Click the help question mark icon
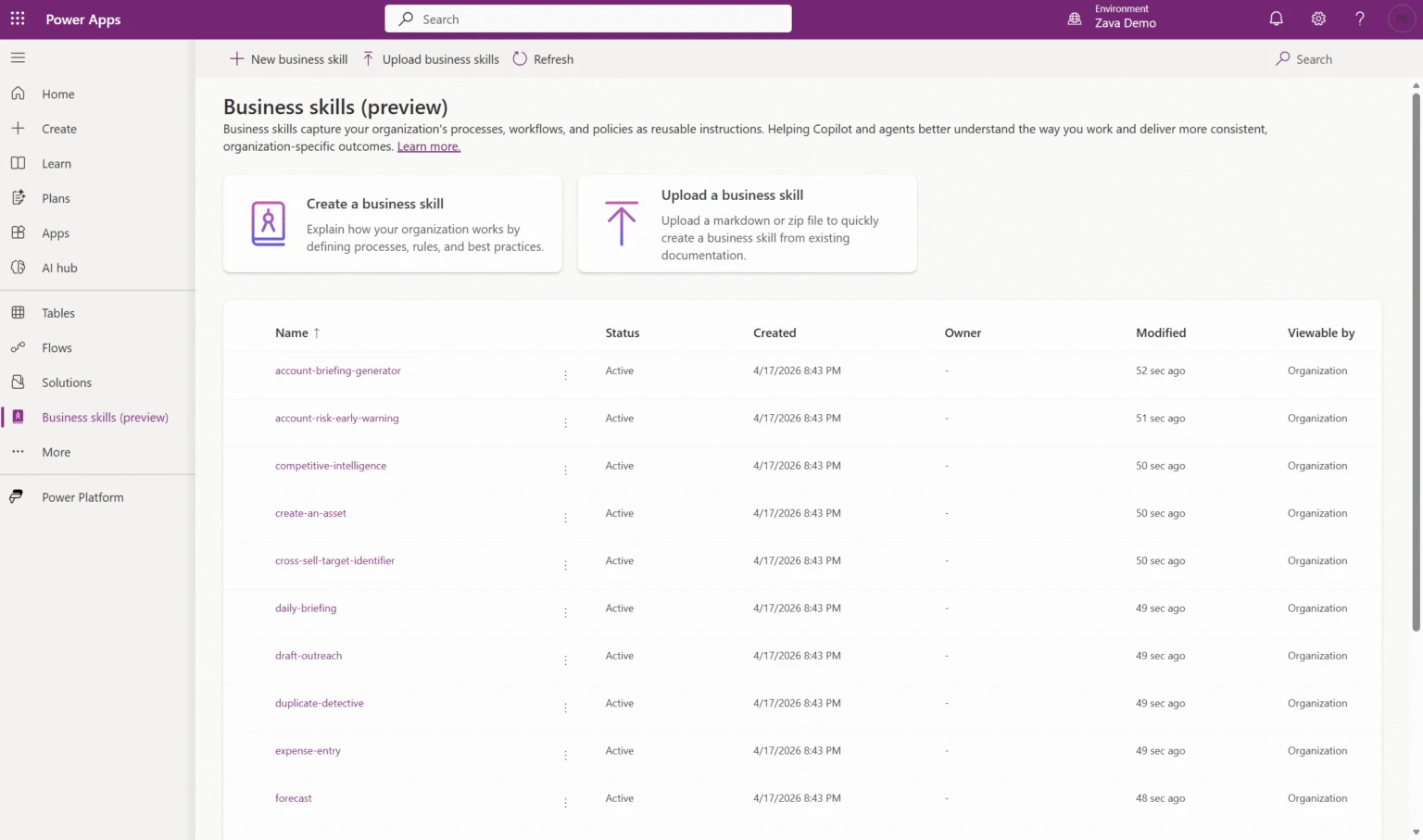This screenshot has height=840, width=1423. tap(1360, 19)
